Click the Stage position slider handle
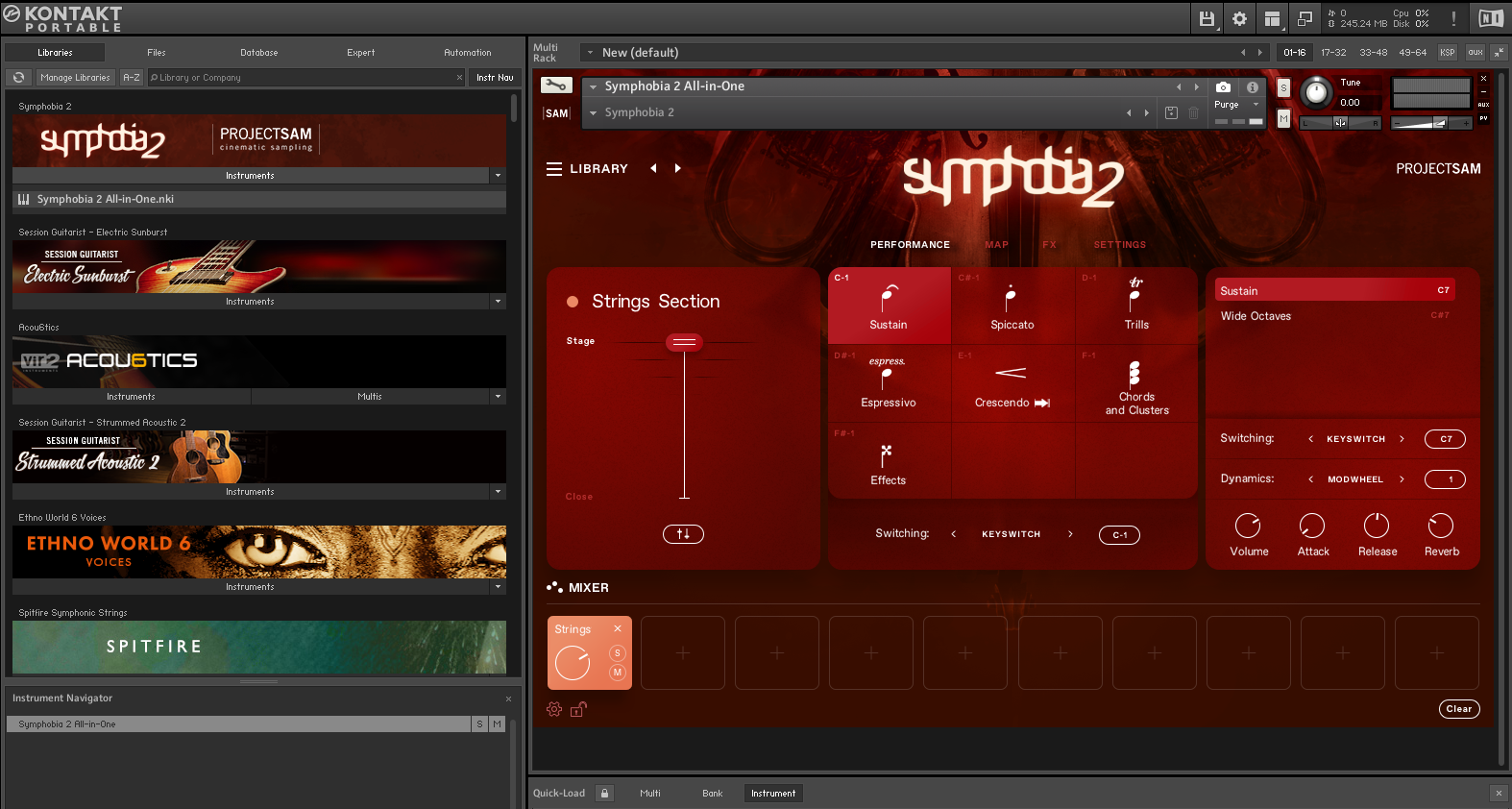Screen dimensions: 1512x809 684,342
